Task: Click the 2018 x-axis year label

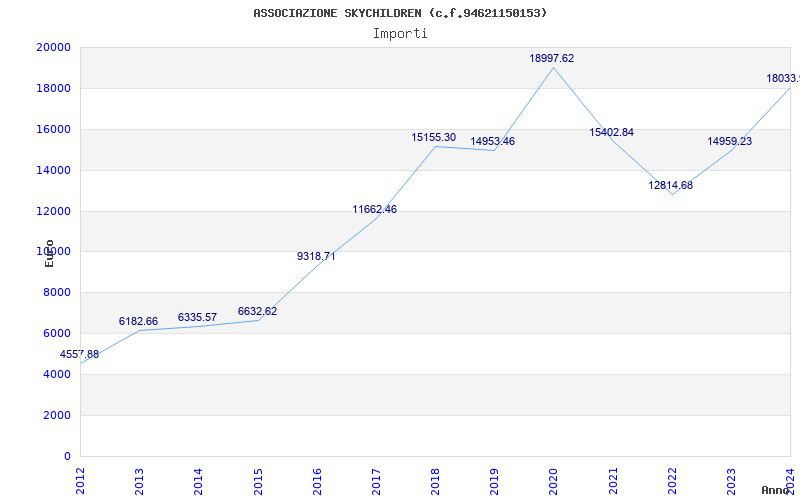Action: pos(435,481)
